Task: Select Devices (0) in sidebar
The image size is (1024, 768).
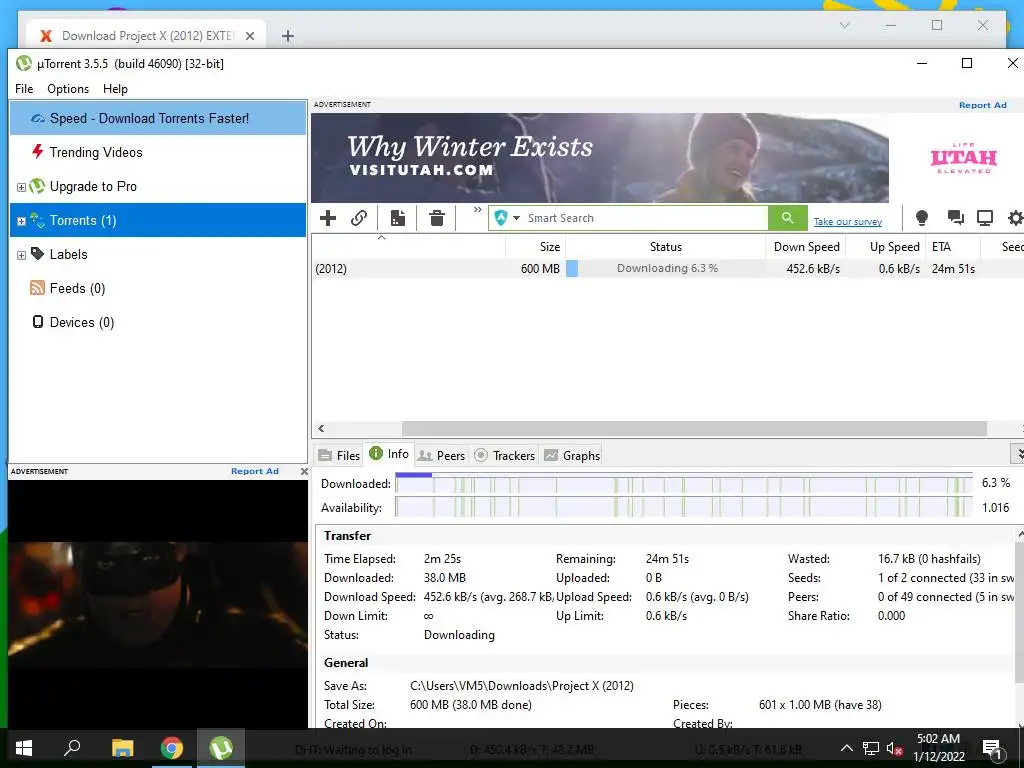Action: pos(158,322)
